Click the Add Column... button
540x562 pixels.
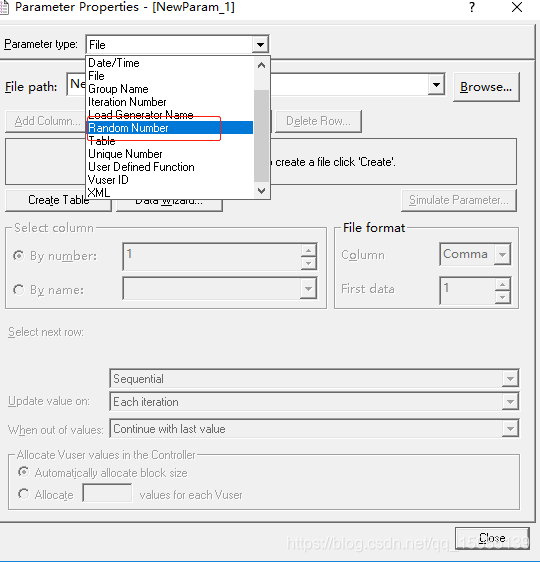click(47, 121)
